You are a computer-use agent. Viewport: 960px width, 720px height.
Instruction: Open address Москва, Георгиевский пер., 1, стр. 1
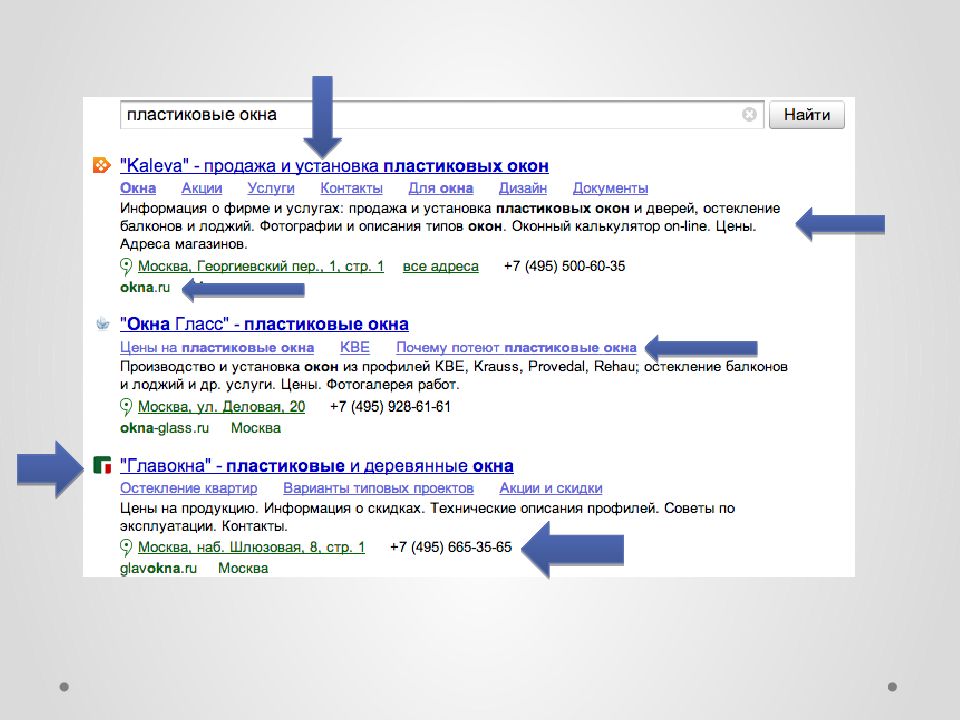coord(261,266)
